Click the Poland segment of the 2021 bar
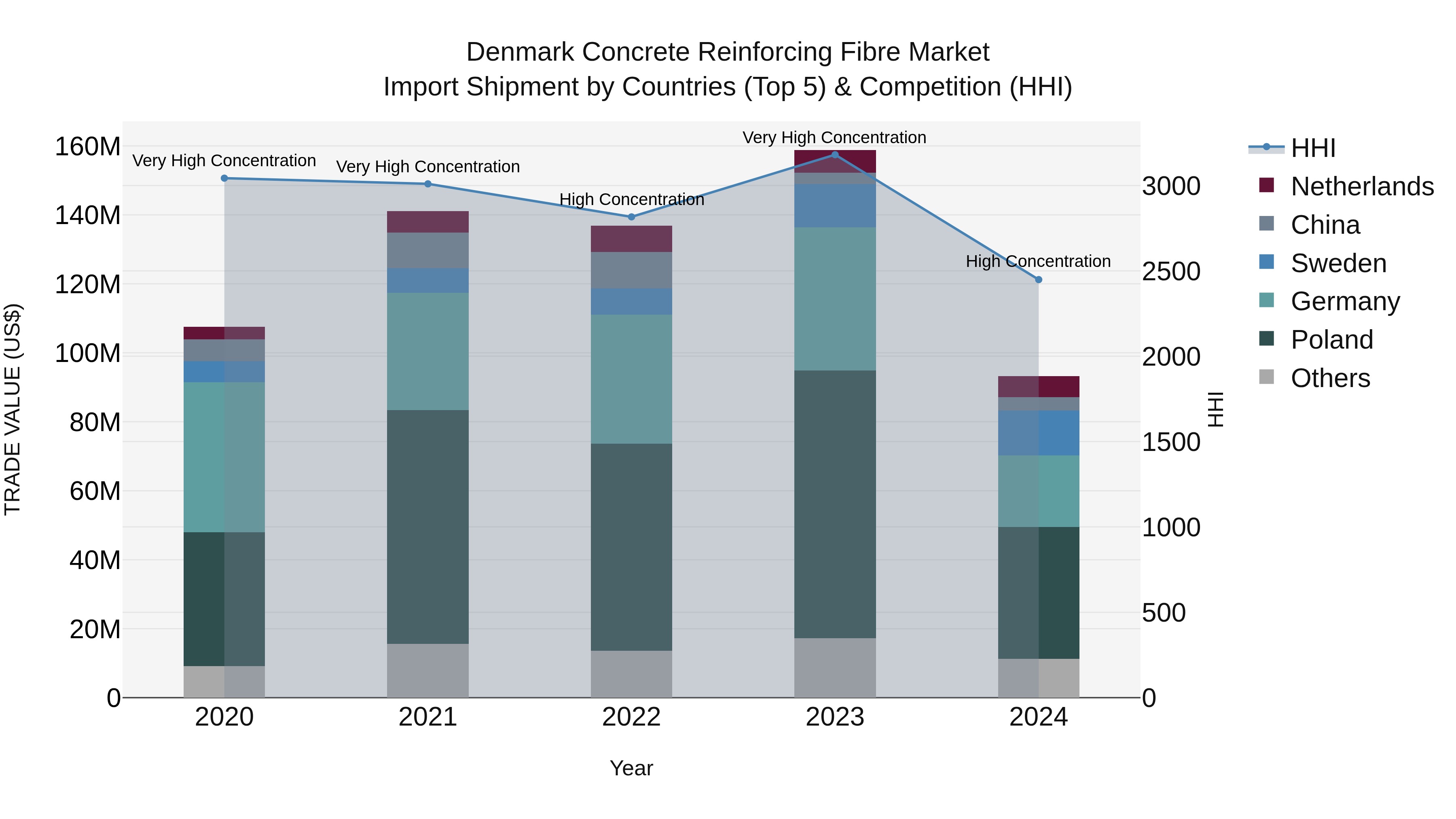 point(428,527)
